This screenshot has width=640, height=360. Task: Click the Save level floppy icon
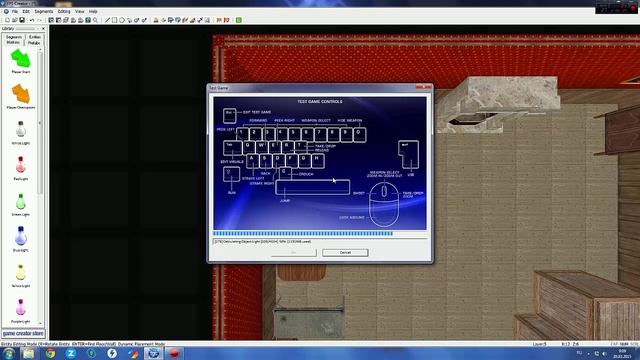(x=22, y=20)
